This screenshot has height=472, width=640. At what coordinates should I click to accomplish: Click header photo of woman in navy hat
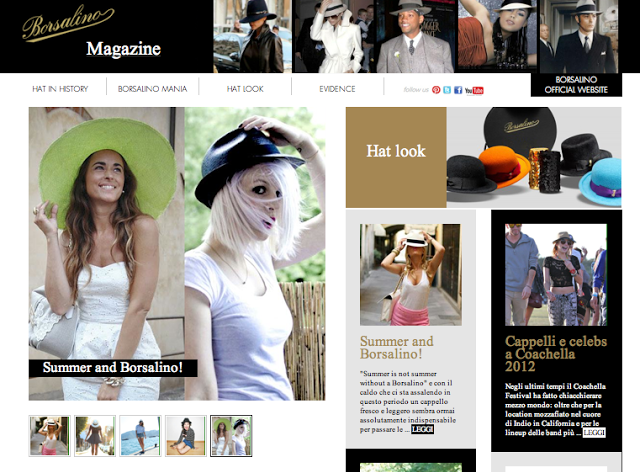[252, 36]
